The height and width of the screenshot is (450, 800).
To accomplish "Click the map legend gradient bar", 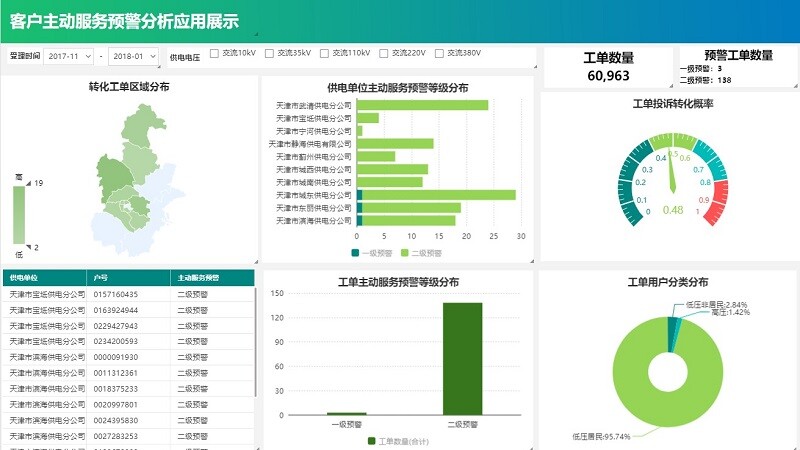I will [x=19, y=215].
